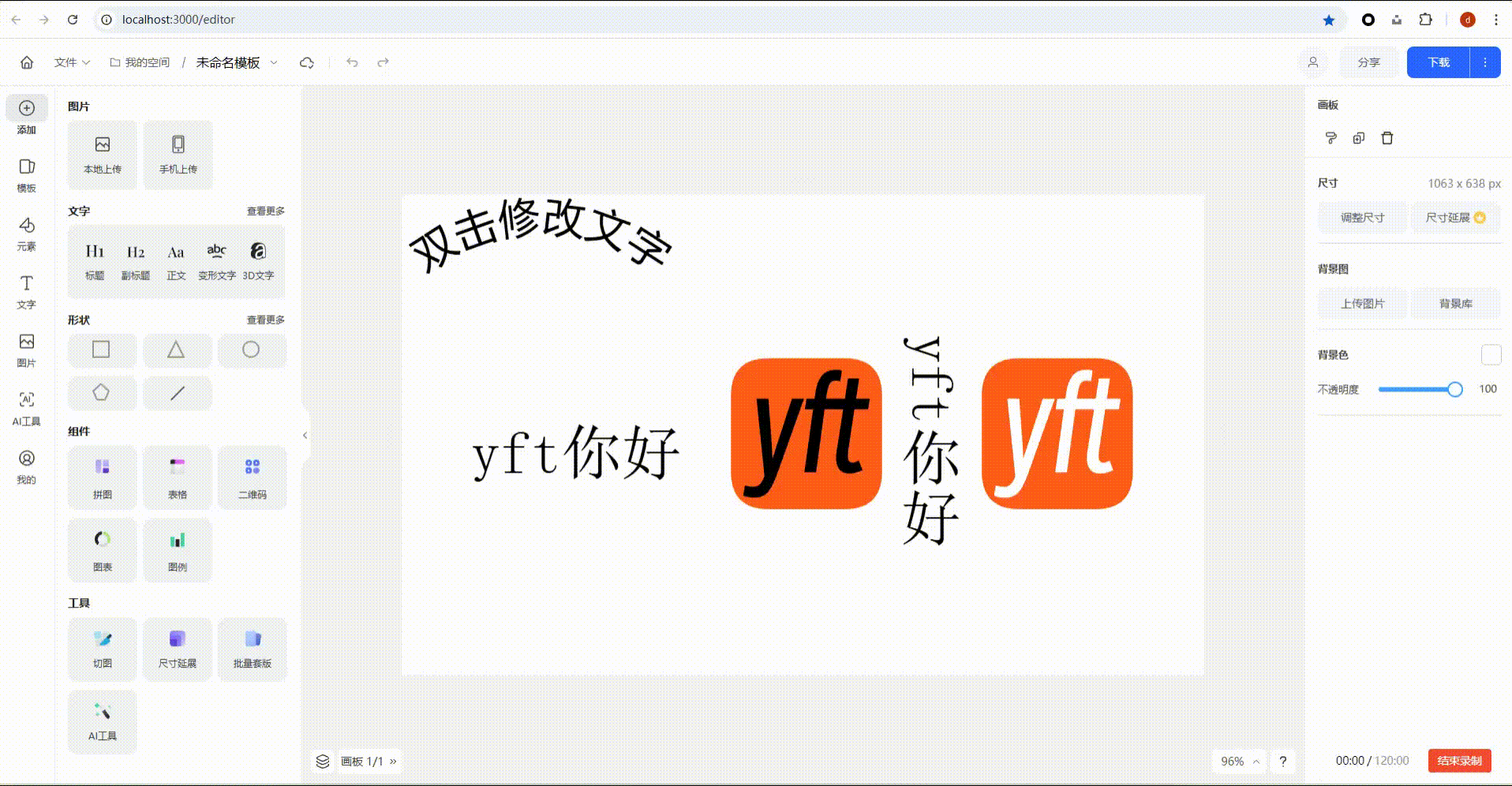1512x786 pixels.
Task: Expand the 未命名模板 title dropdown
Action: (273, 62)
